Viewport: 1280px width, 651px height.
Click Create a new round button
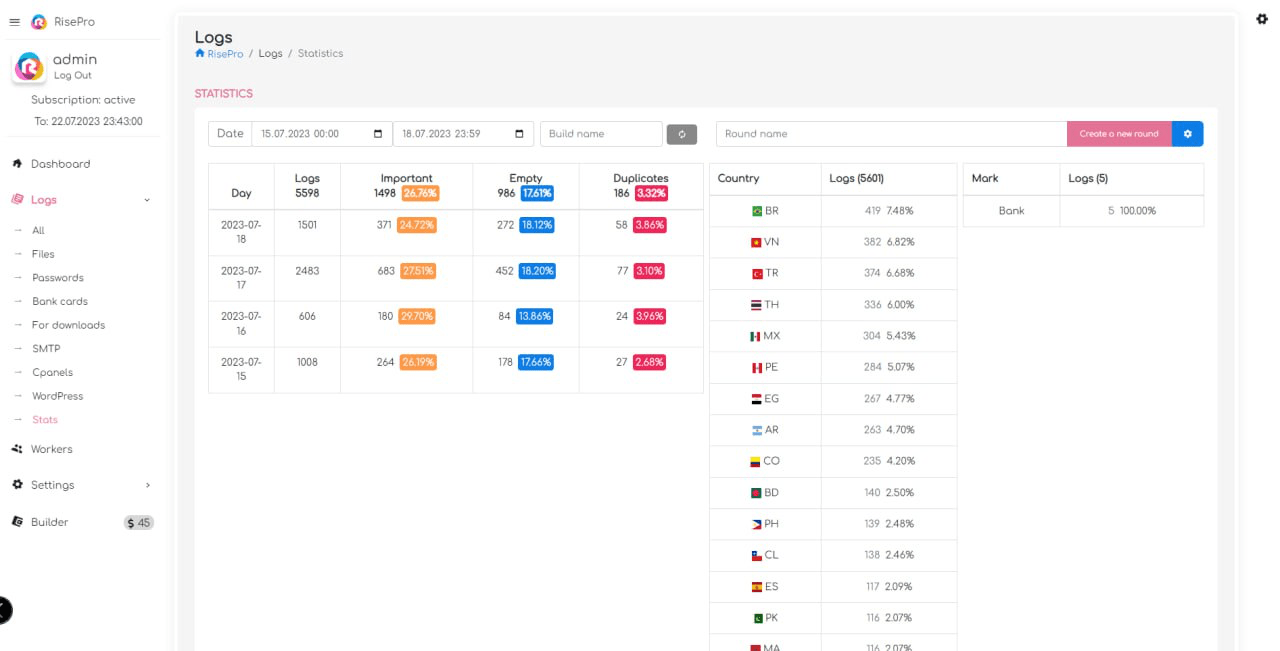point(1119,134)
